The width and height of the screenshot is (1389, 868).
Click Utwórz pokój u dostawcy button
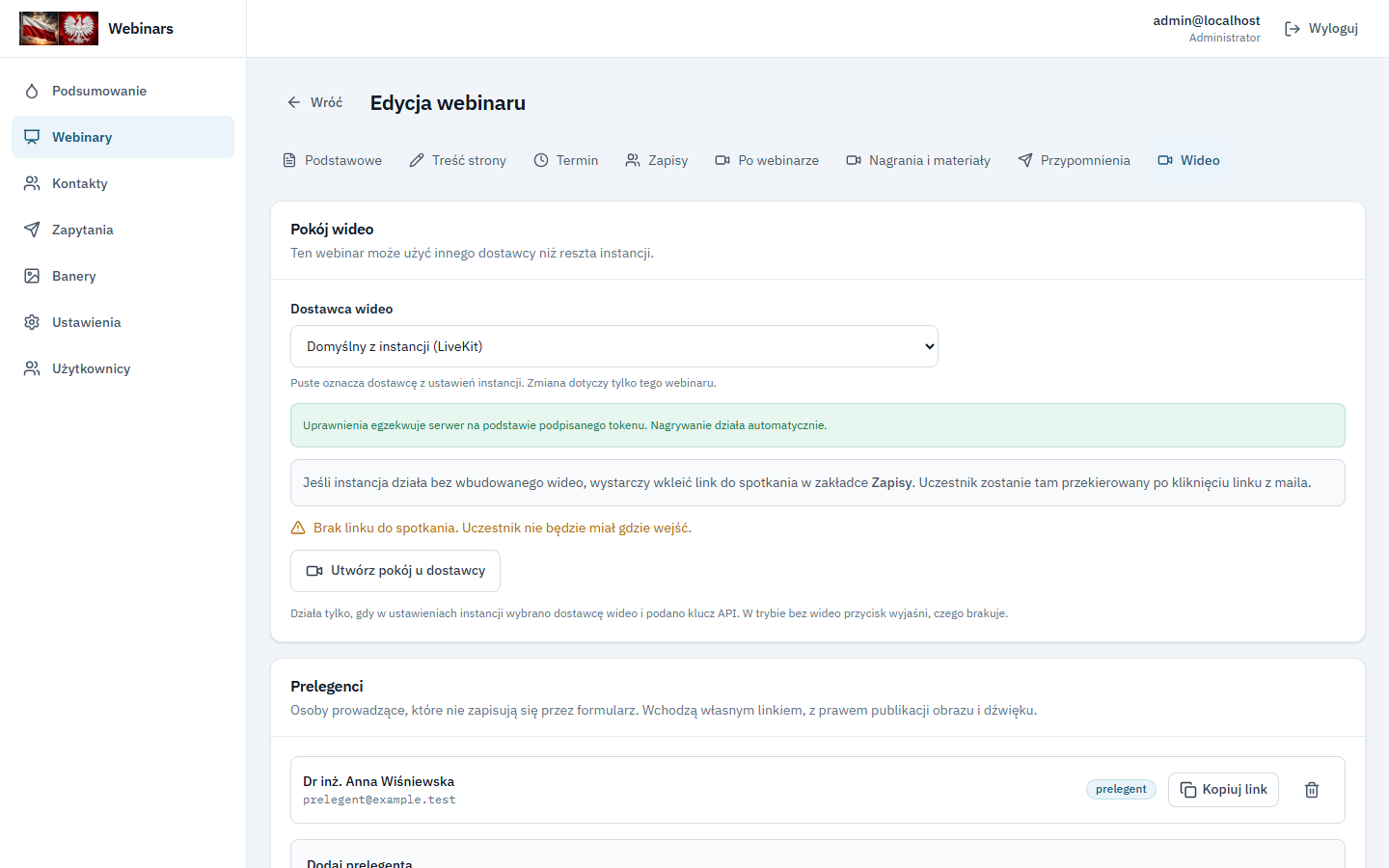[395, 571]
